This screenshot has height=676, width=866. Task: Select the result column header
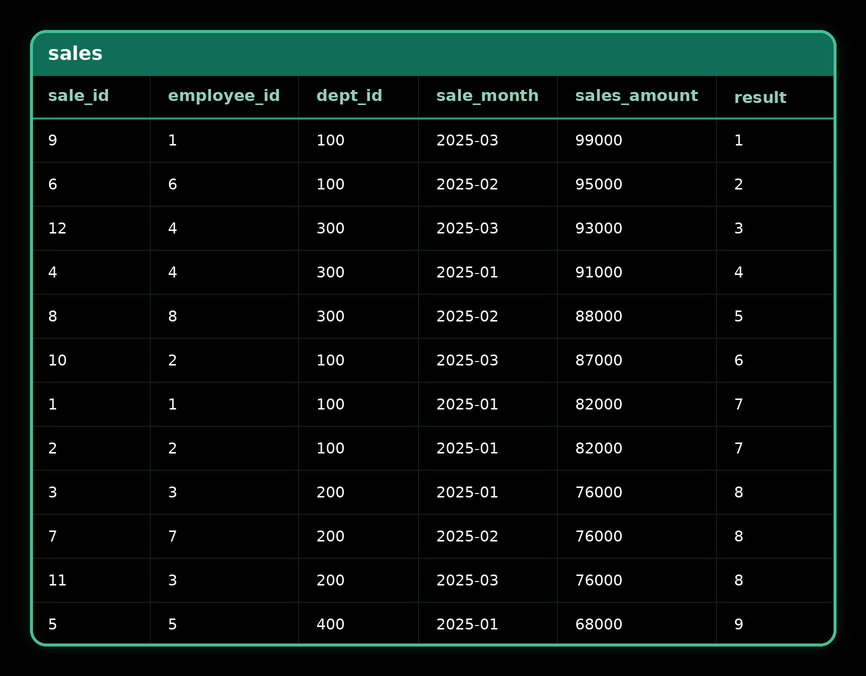[x=760, y=97]
